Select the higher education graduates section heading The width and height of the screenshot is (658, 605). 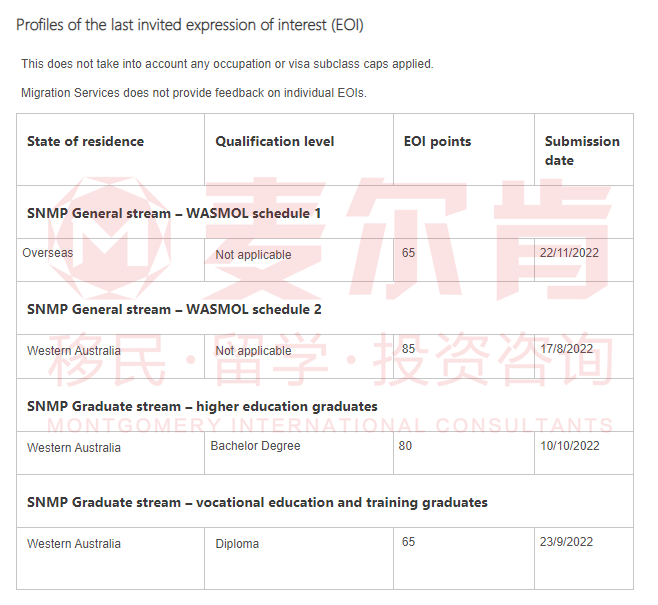[202, 407]
